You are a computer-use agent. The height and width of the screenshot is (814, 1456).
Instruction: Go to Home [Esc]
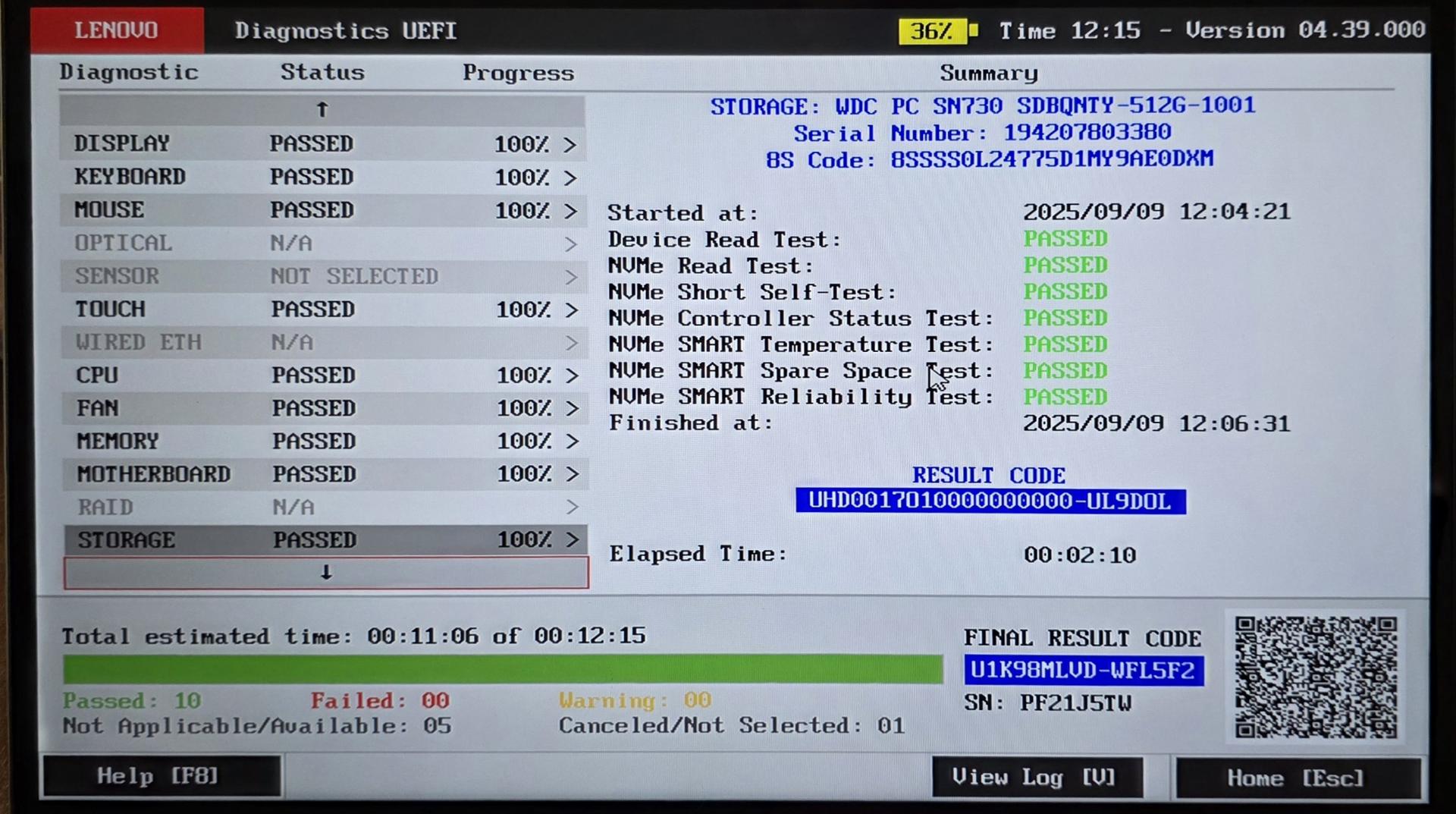[1298, 778]
